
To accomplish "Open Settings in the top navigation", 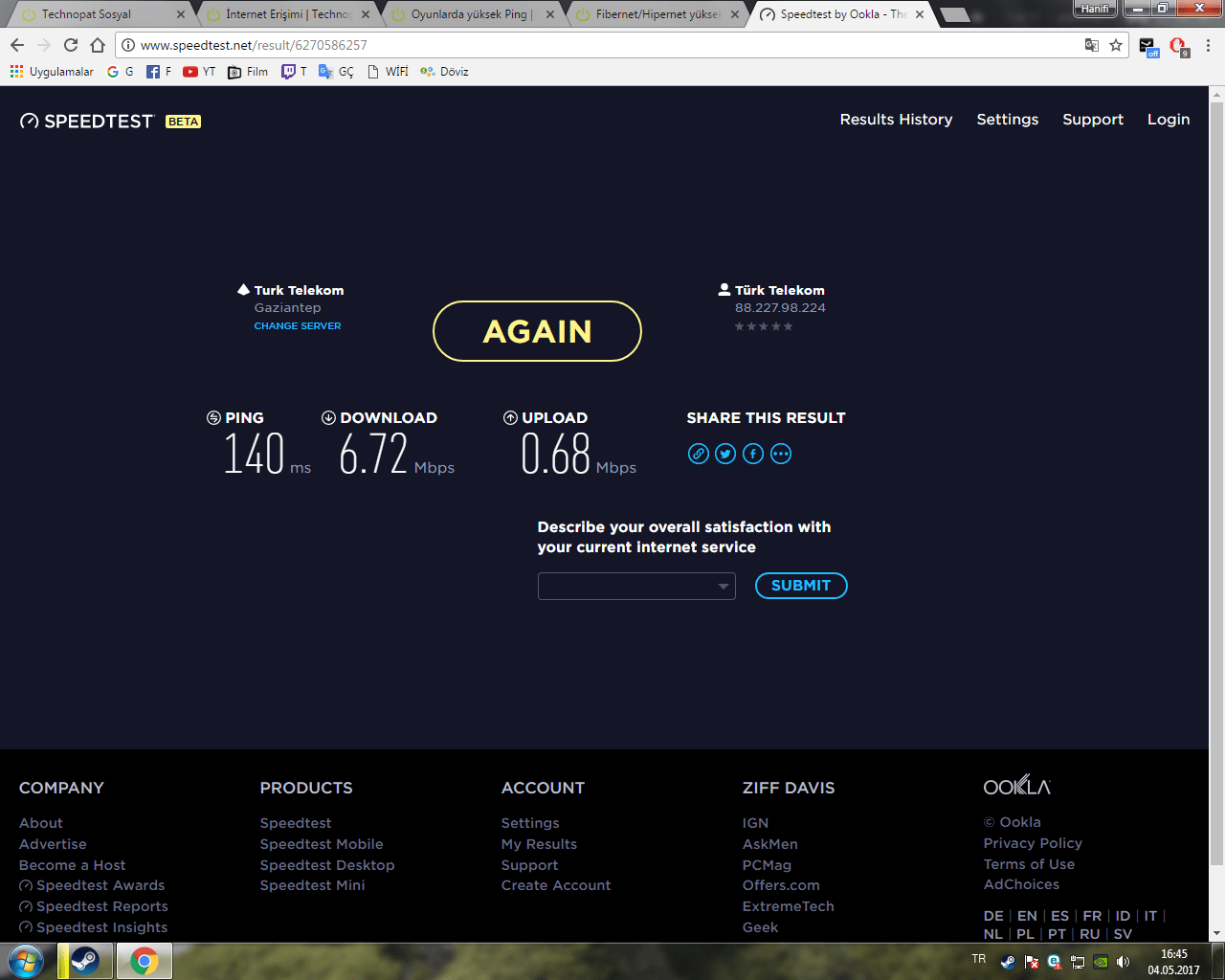I will [1007, 120].
